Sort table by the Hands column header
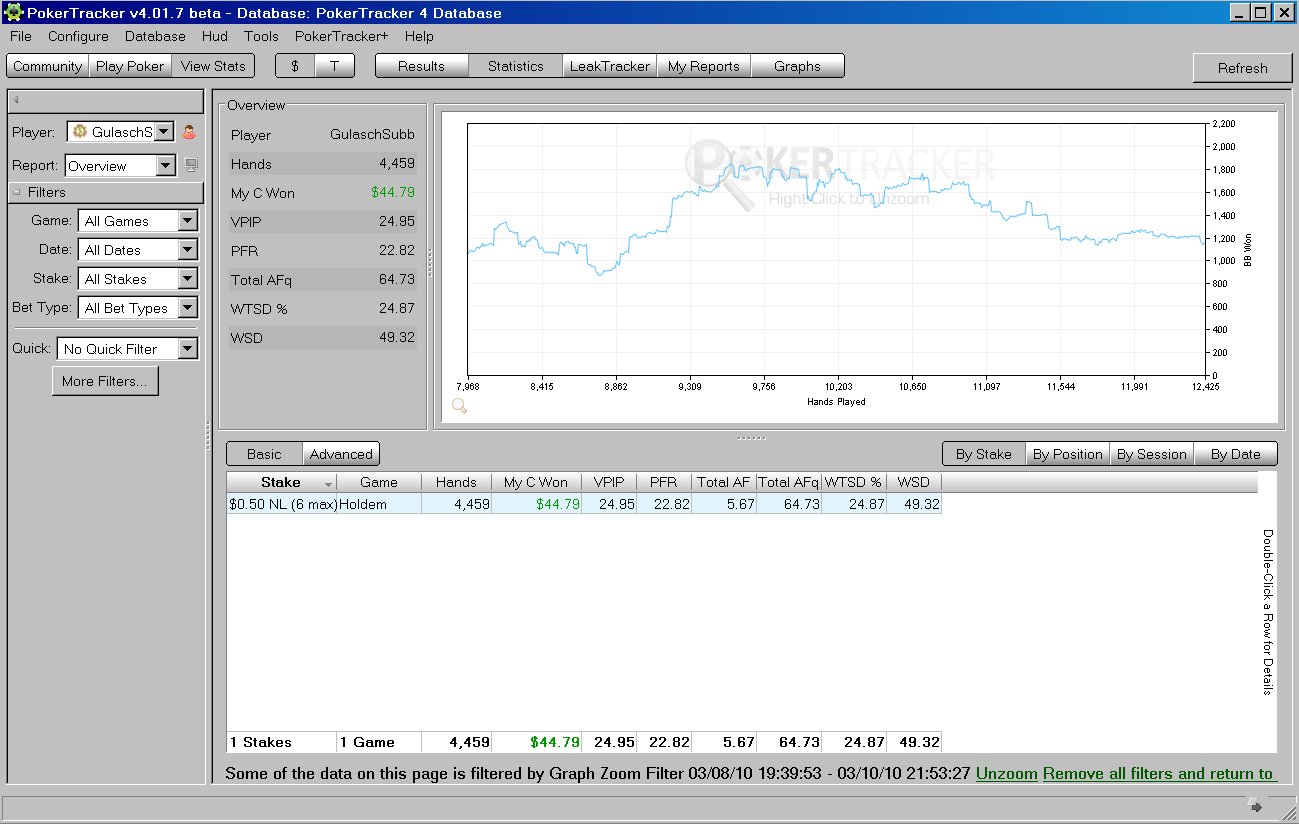Image resolution: width=1299 pixels, height=824 pixels. [x=456, y=482]
